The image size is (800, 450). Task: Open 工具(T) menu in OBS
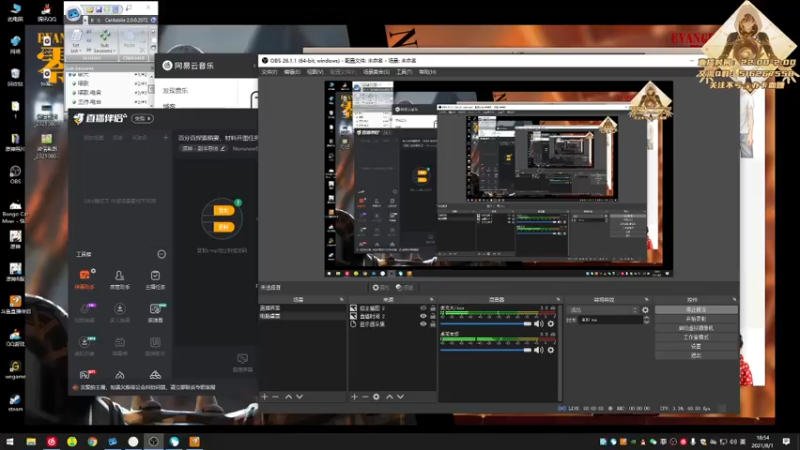pyautogui.click(x=404, y=72)
